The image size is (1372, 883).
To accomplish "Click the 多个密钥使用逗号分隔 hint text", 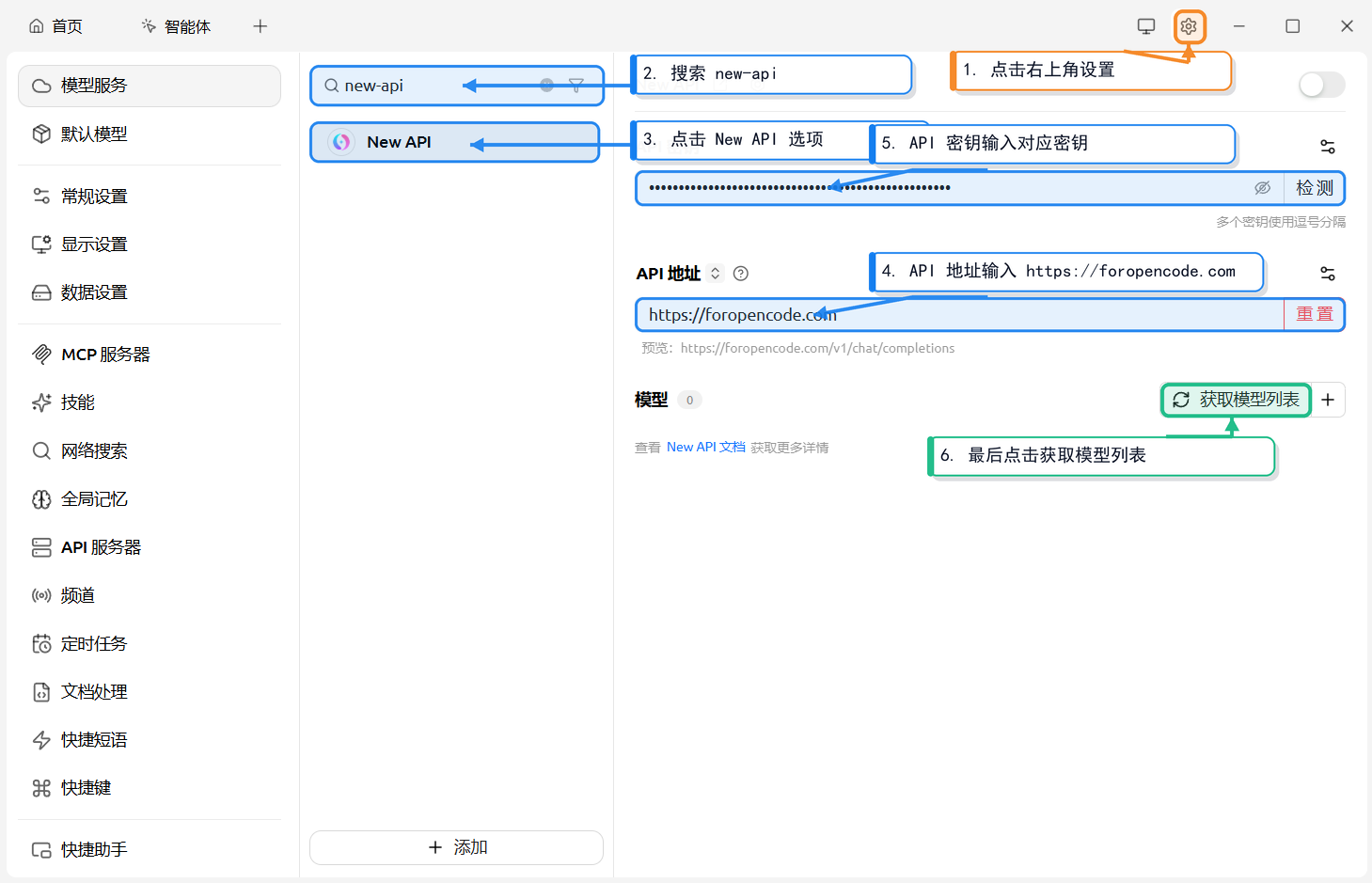I will 1281,222.
